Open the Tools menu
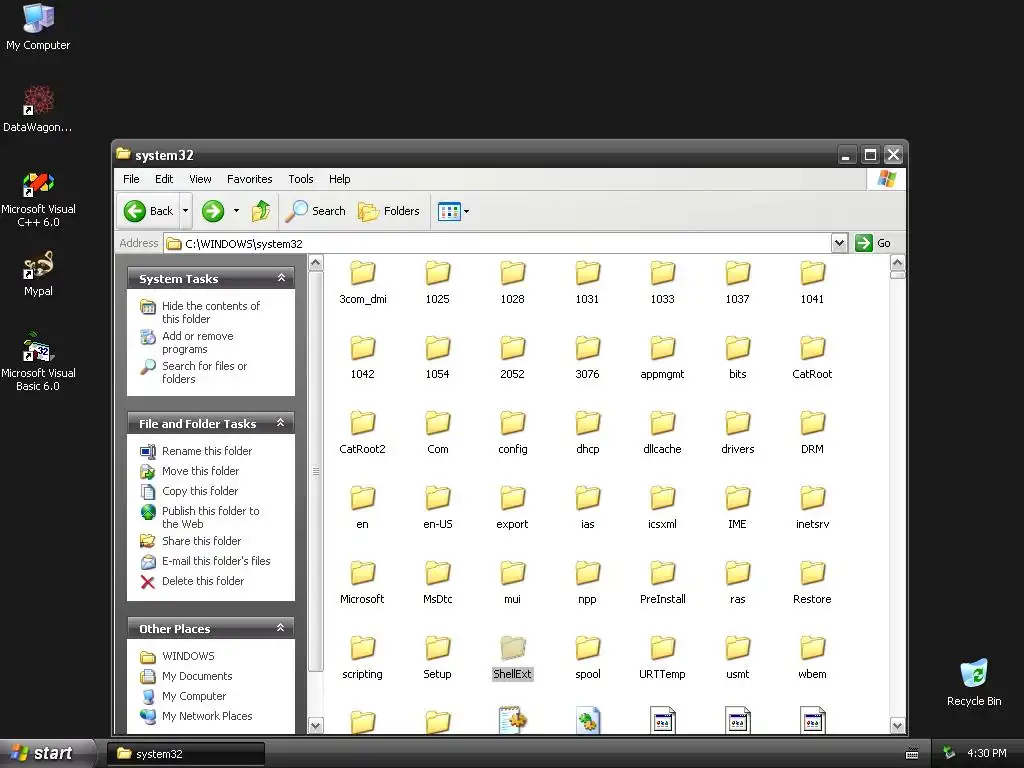1024x768 pixels. (x=301, y=179)
